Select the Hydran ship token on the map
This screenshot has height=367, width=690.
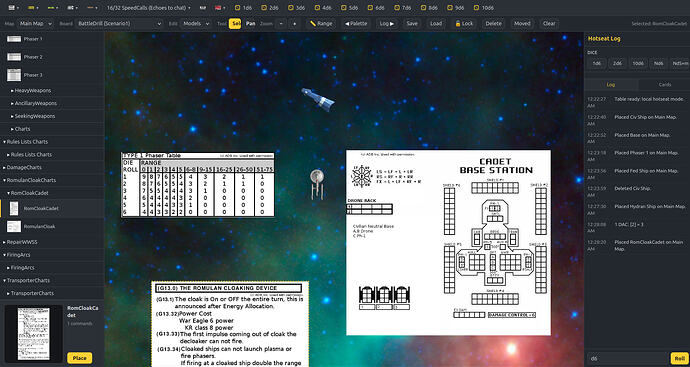pos(318,99)
